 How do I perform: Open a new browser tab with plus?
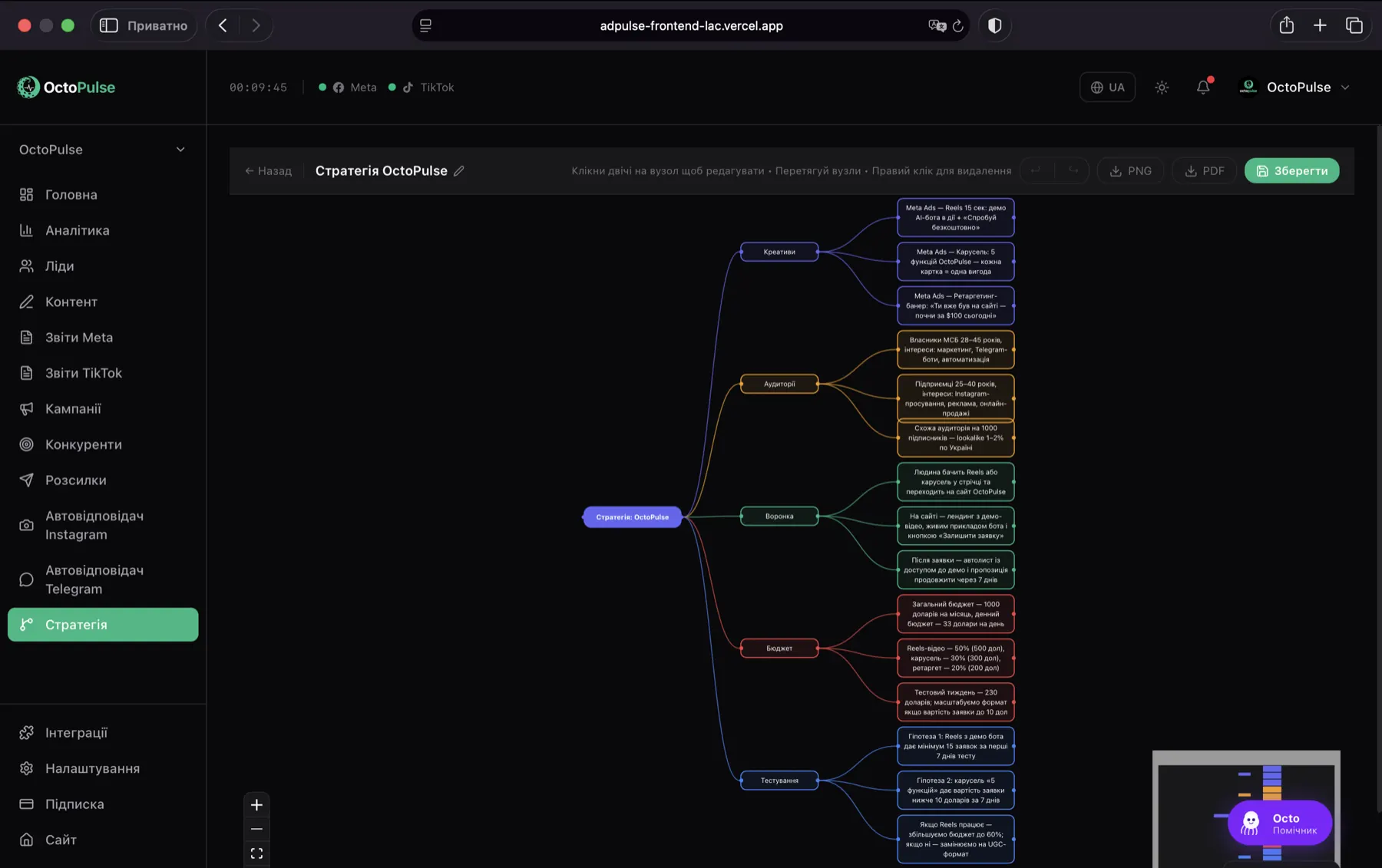pos(1320,25)
